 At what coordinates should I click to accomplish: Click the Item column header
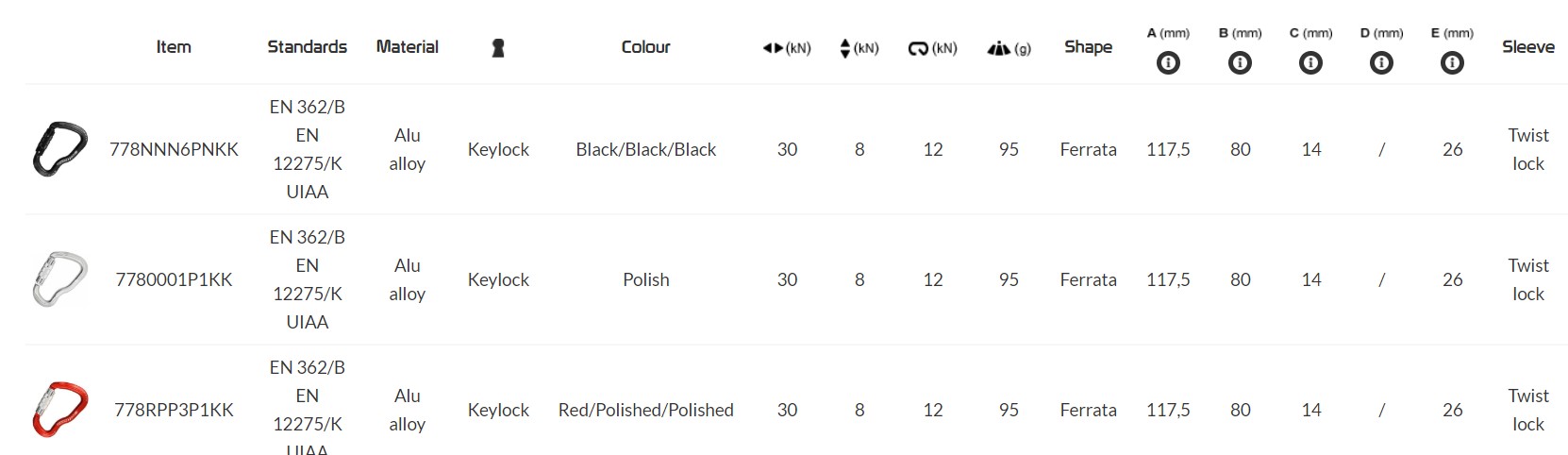[174, 47]
